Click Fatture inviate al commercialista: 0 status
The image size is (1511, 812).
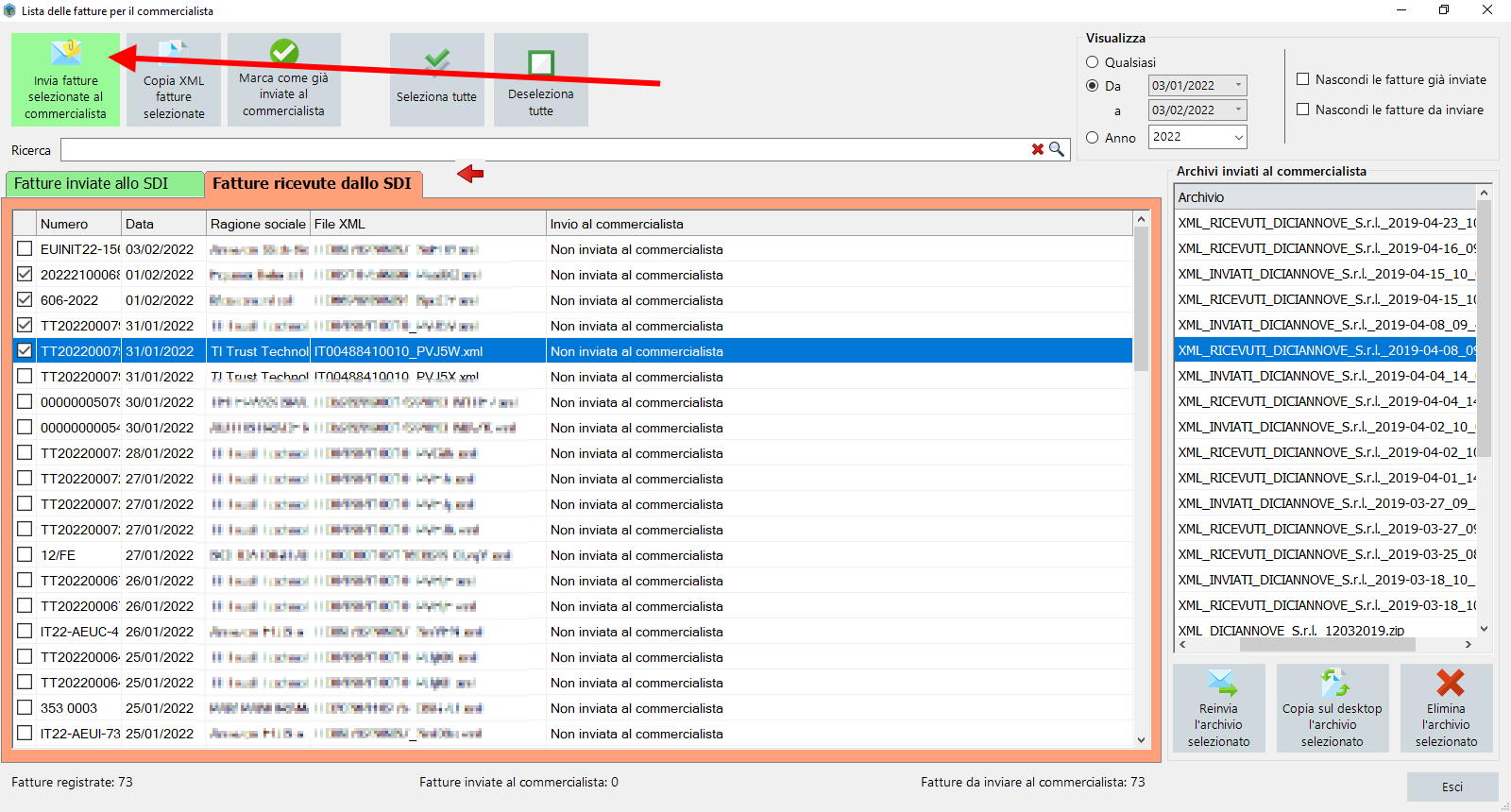pos(518,782)
